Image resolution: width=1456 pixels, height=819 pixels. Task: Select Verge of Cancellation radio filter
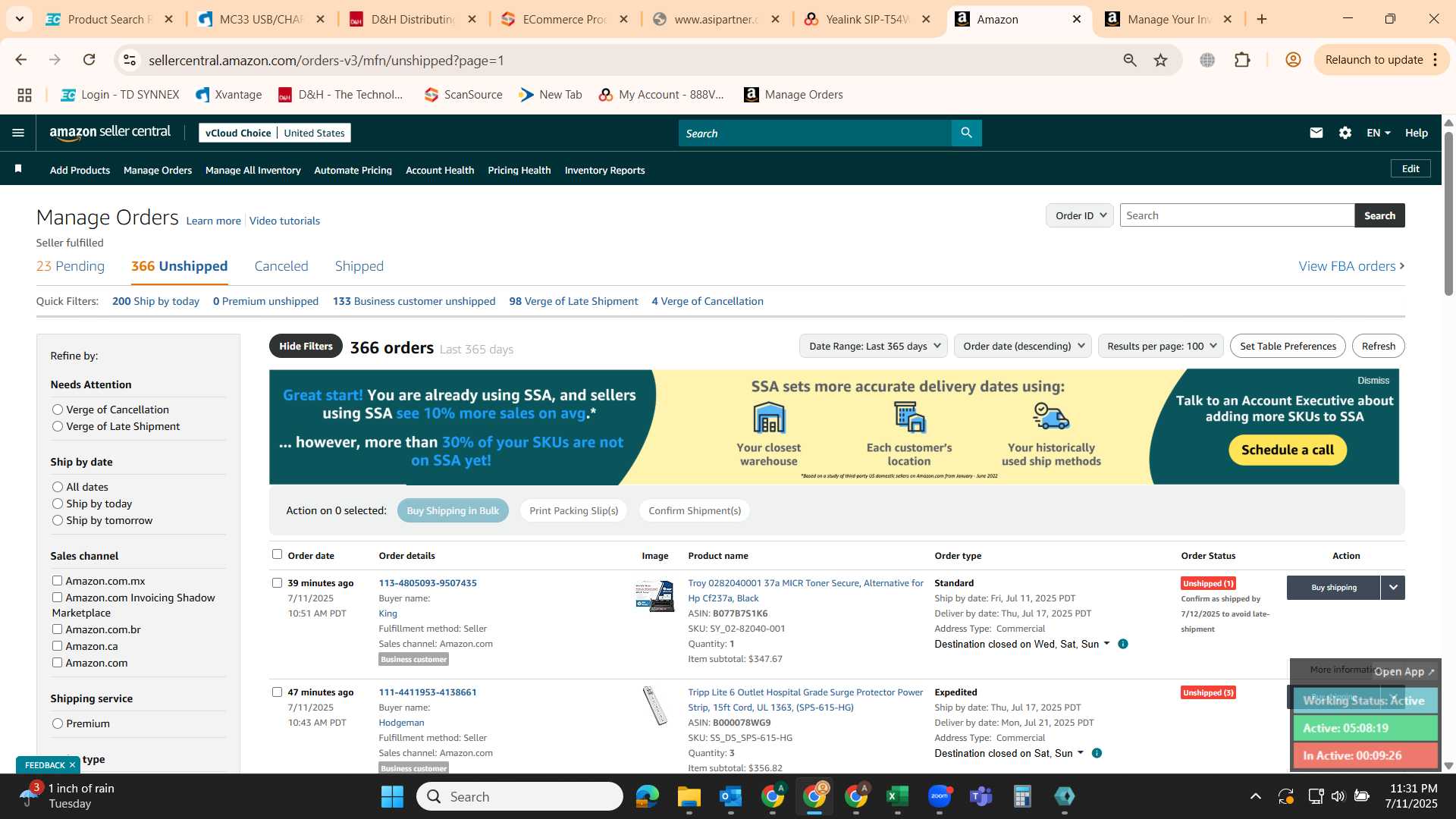57,409
